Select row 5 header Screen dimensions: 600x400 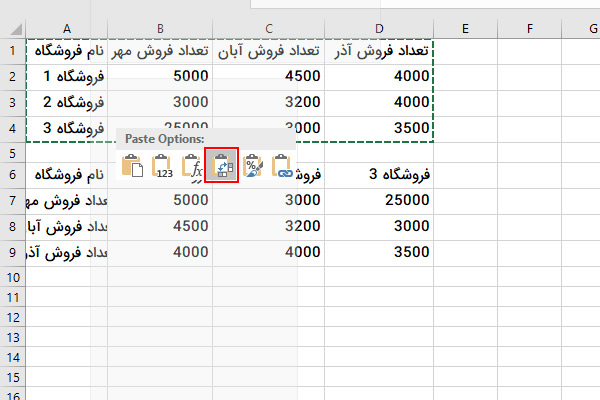pyautogui.click(x=13, y=153)
